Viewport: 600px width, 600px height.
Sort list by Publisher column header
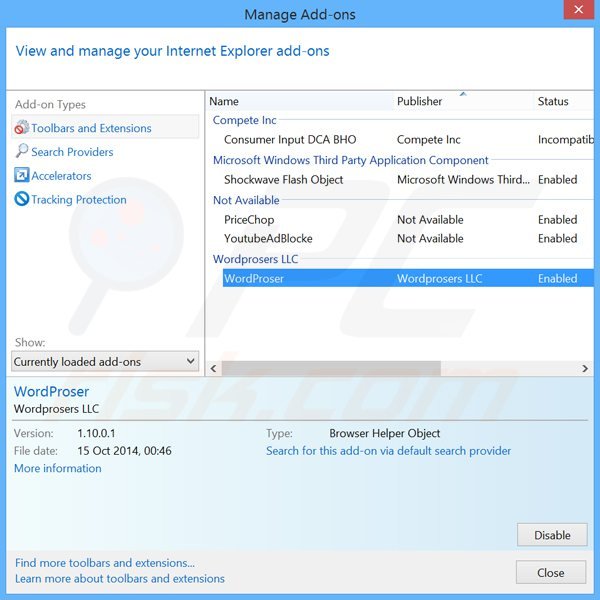(463, 101)
